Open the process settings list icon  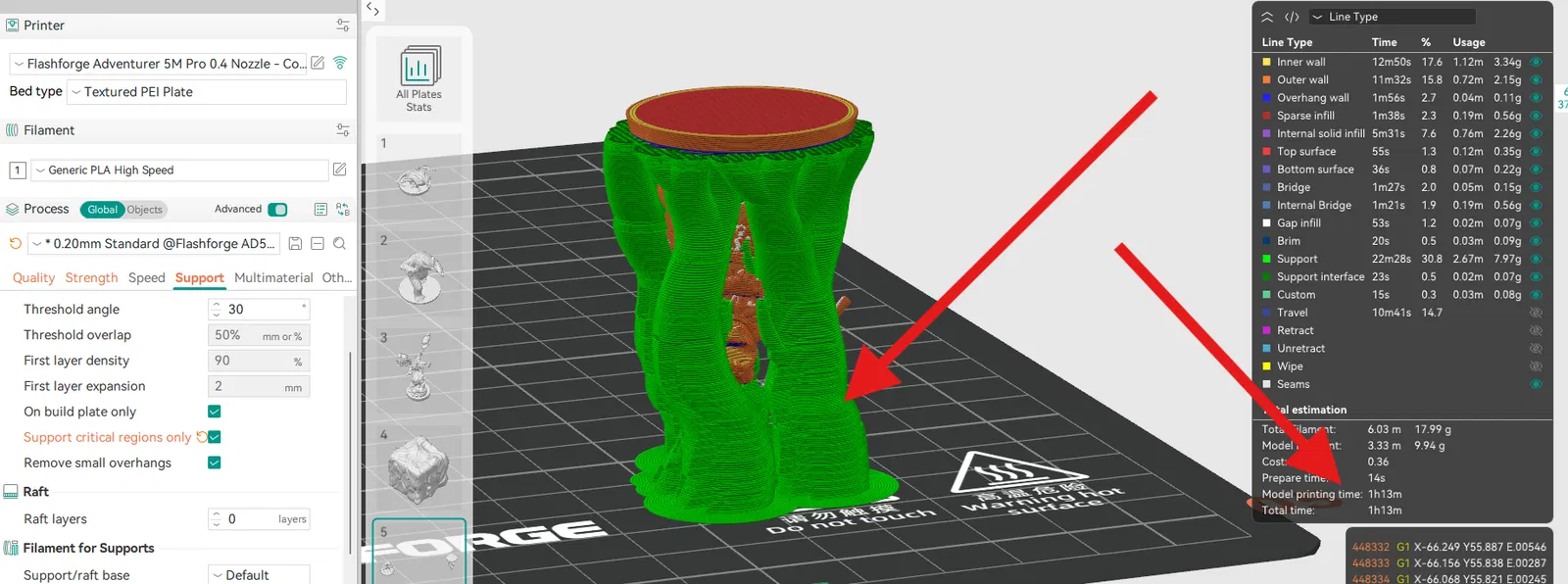[320, 209]
